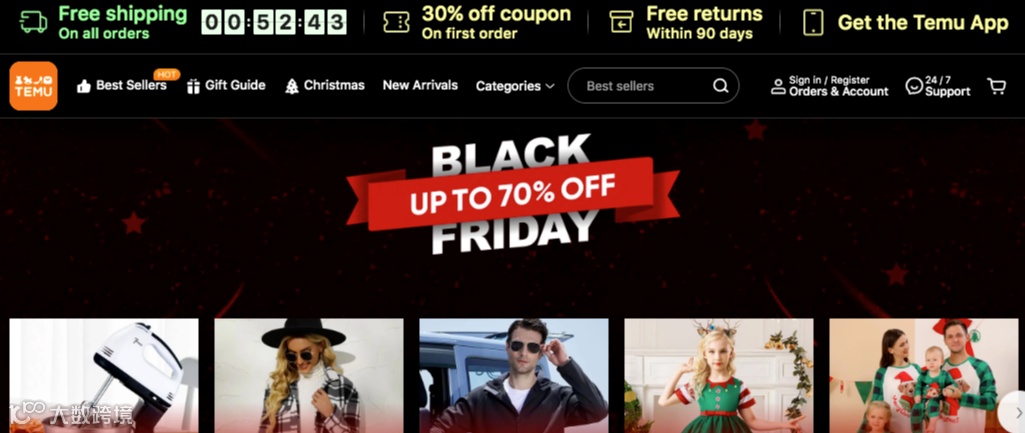Click the chevron next to Categories
This screenshot has height=433, width=1025.
click(x=550, y=86)
